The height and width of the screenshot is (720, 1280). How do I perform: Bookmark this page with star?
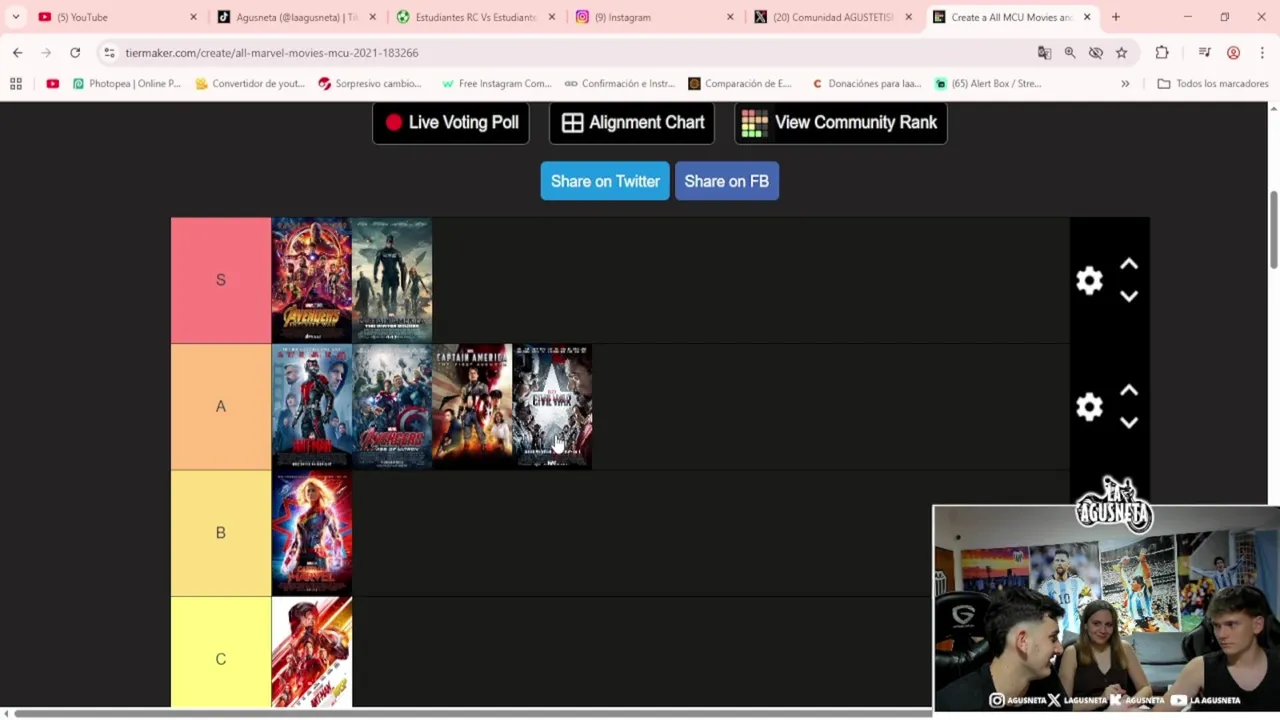pos(1122,53)
